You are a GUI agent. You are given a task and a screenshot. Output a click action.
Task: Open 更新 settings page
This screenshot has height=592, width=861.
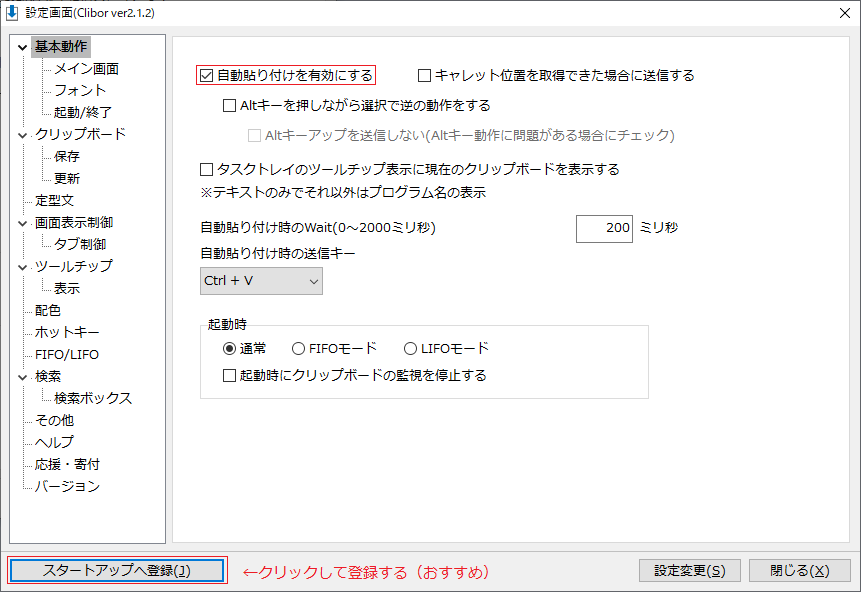tap(67, 178)
